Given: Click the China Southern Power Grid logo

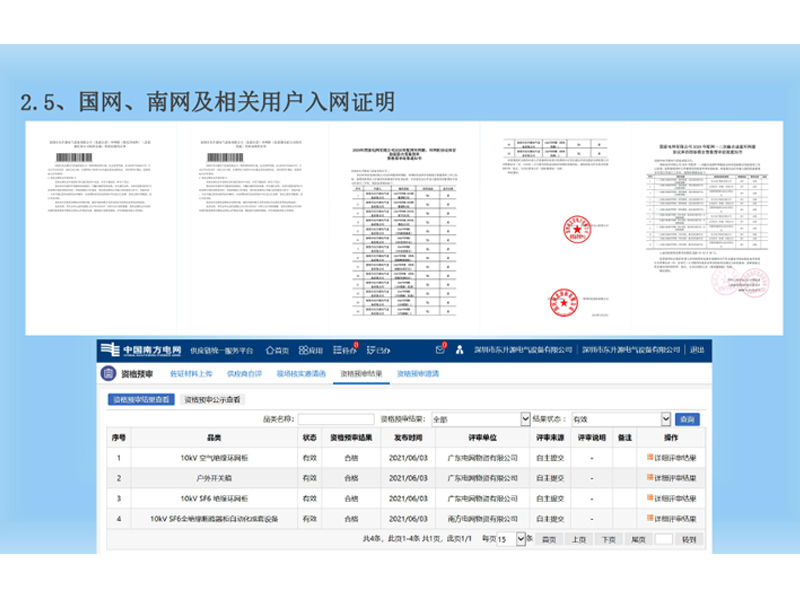Looking at the screenshot, I should [141, 350].
